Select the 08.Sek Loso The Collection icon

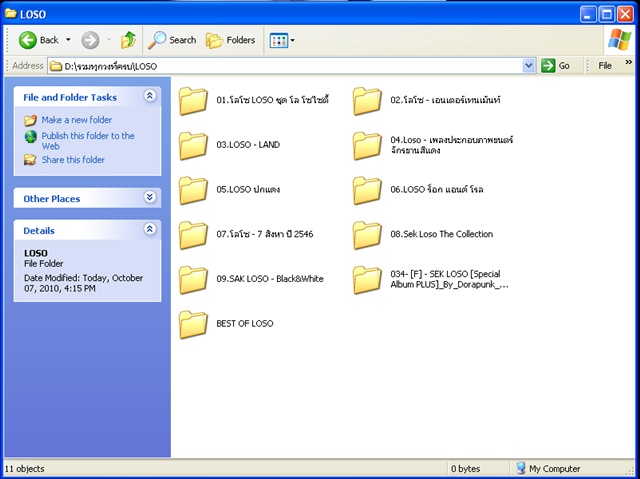click(367, 235)
